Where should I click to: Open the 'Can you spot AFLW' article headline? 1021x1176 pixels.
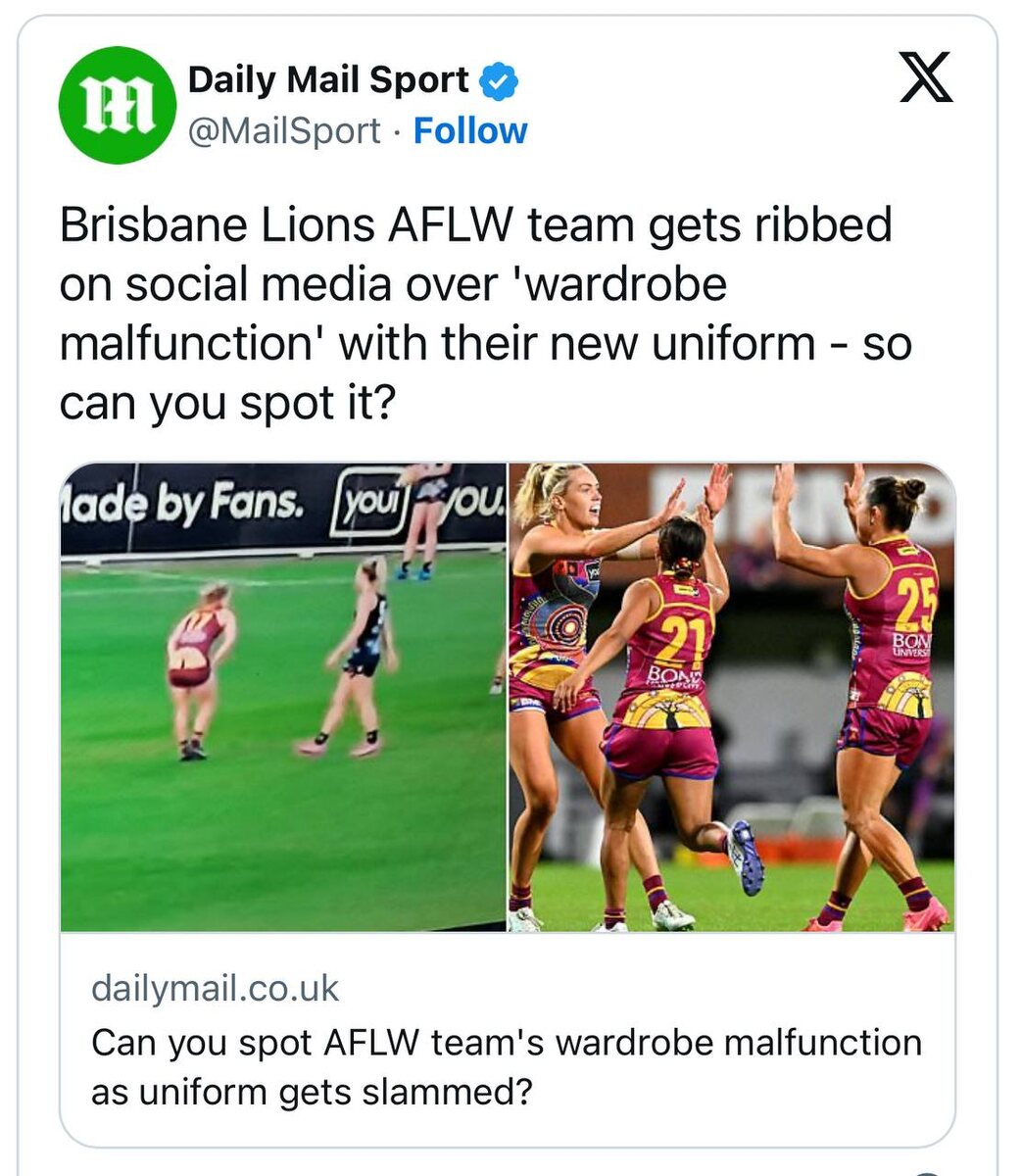(507, 1066)
